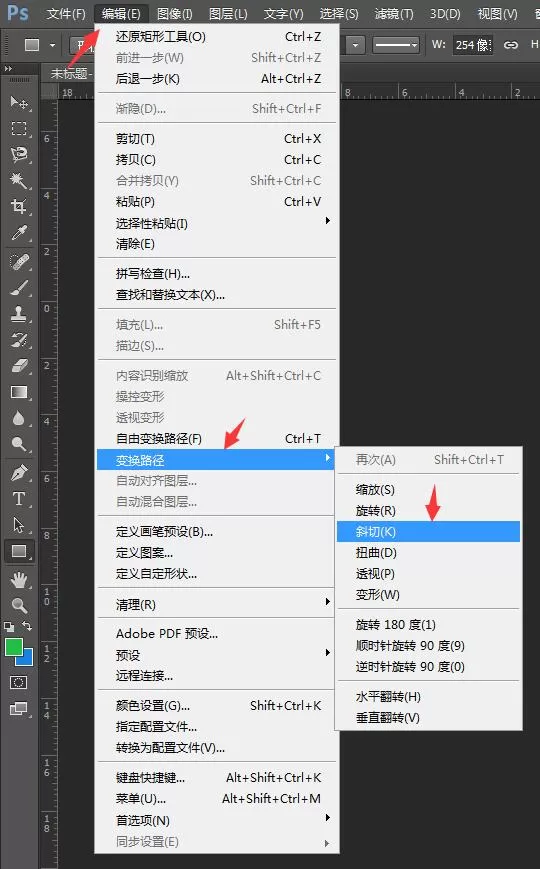Switch to the 未标题 document tab
Image resolution: width=540 pixels, height=869 pixels.
[x=68, y=73]
